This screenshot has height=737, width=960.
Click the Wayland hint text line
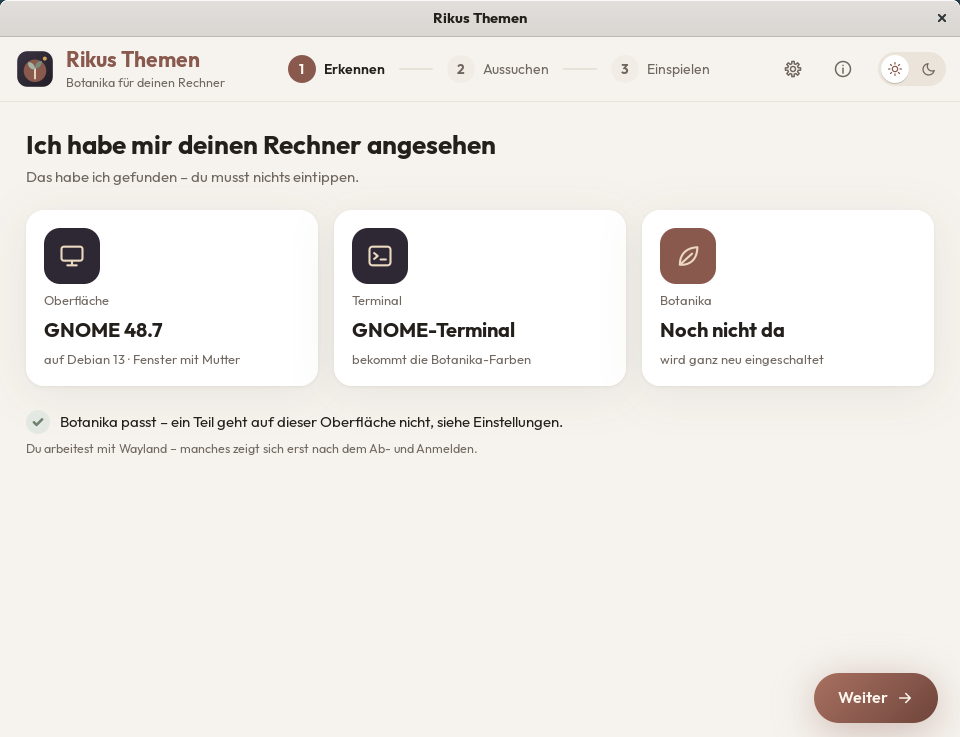tap(252, 449)
